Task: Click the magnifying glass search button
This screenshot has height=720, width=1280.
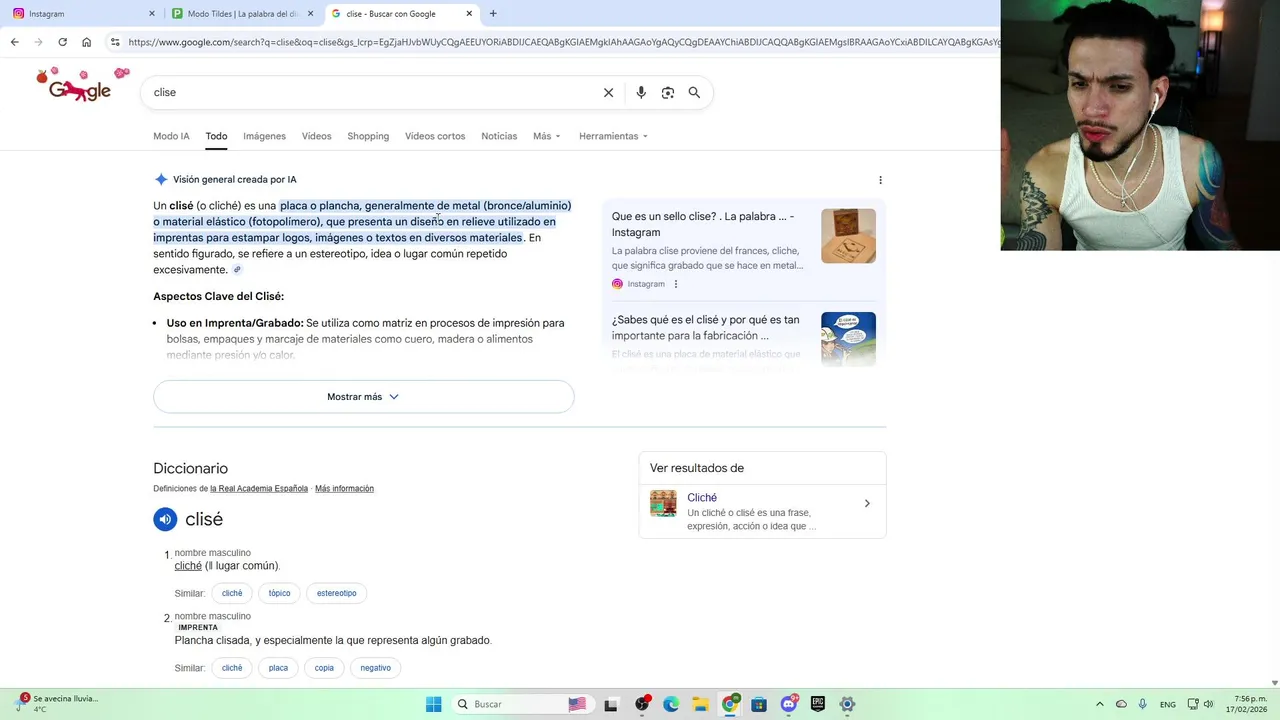Action: click(694, 92)
